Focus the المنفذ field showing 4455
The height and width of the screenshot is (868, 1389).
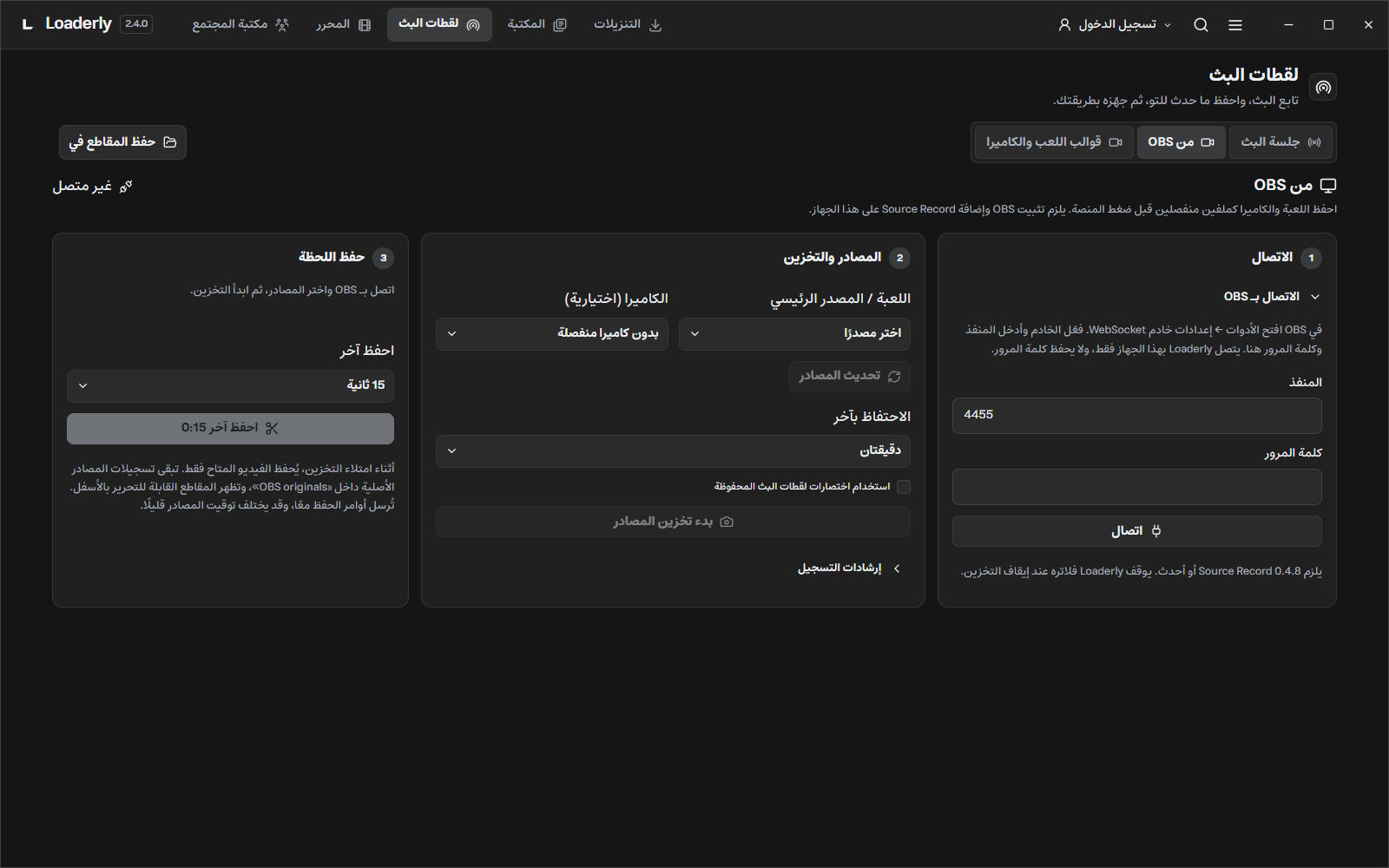pyautogui.click(x=1137, y=416)
